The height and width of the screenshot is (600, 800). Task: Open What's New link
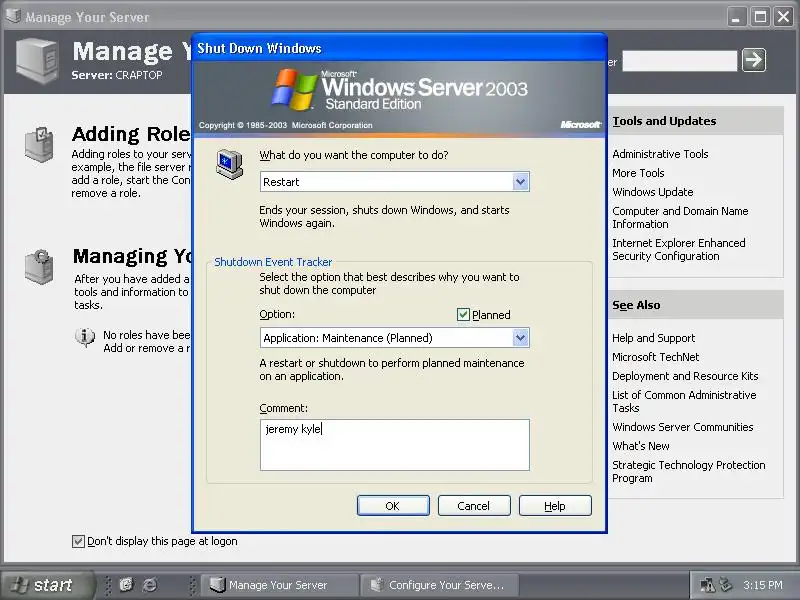(x=641, y=446)
